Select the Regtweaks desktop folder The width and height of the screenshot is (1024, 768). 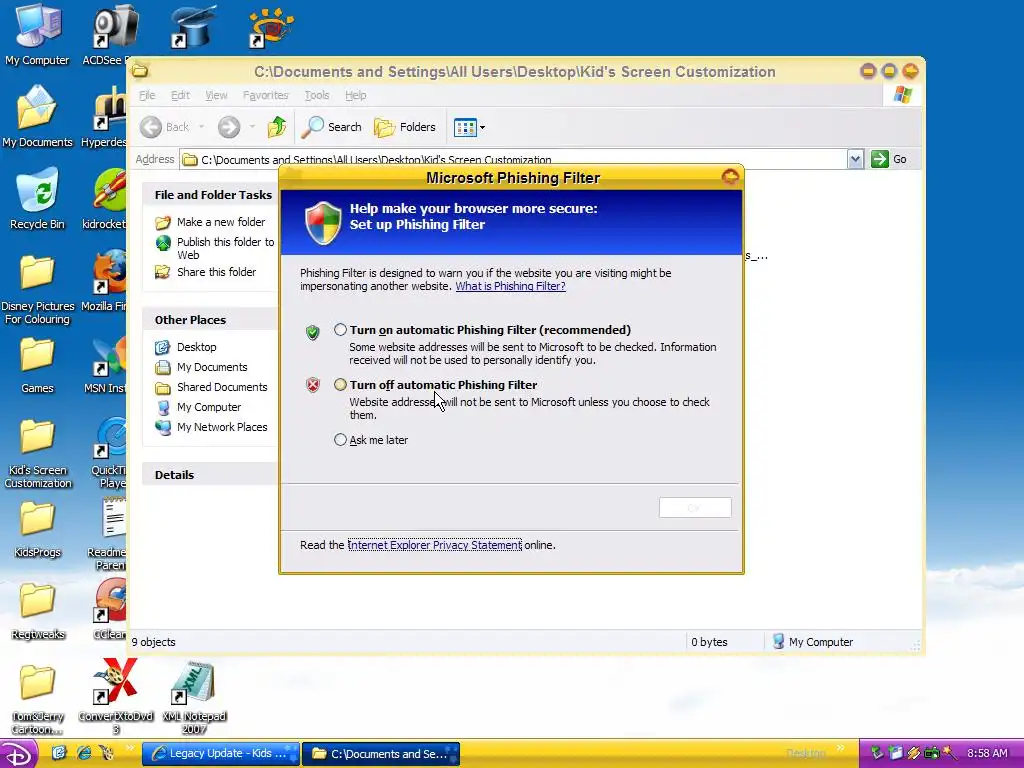(x=37, y=612)
